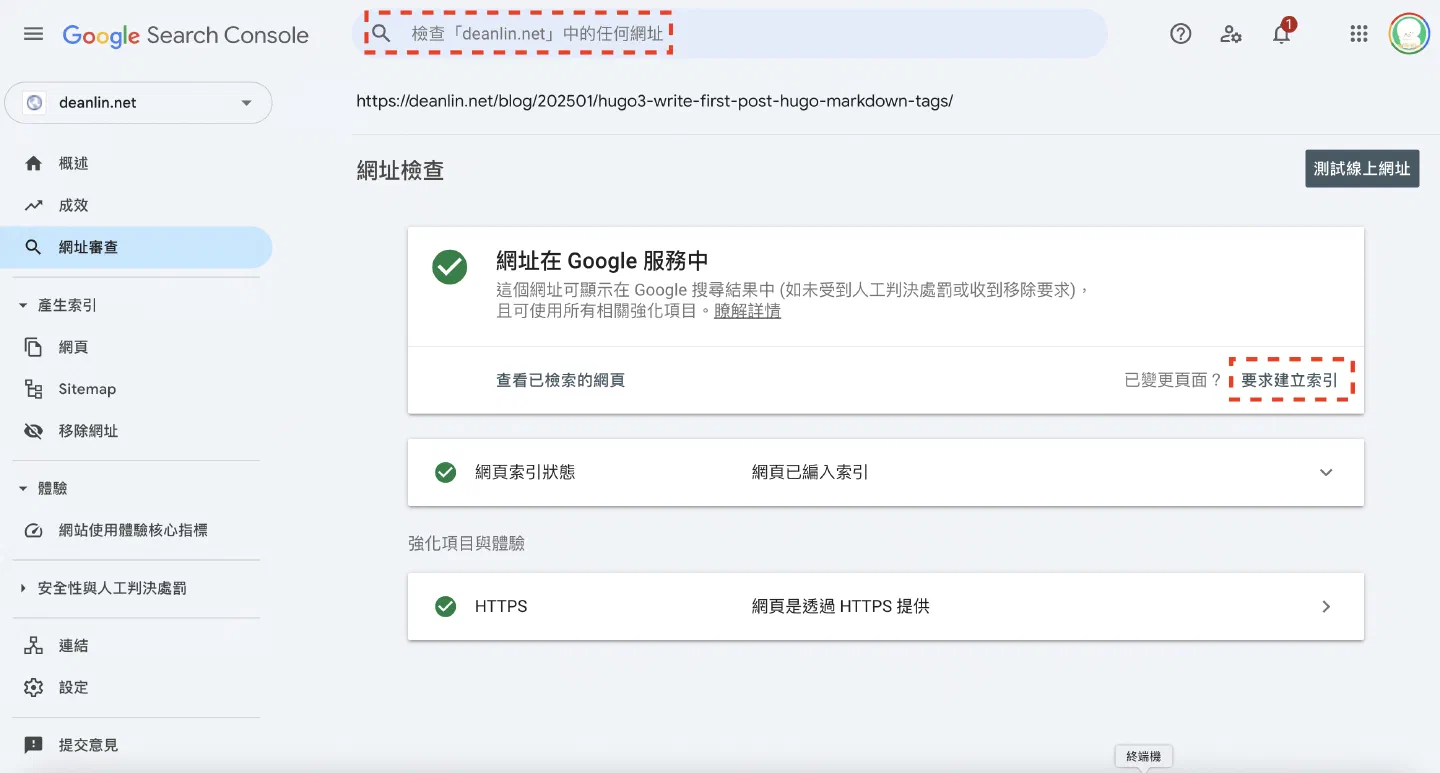This screenshot has width=1440, height=773.
Task: Click the 已變更頁面？ text
Action: coord(1174,380)
